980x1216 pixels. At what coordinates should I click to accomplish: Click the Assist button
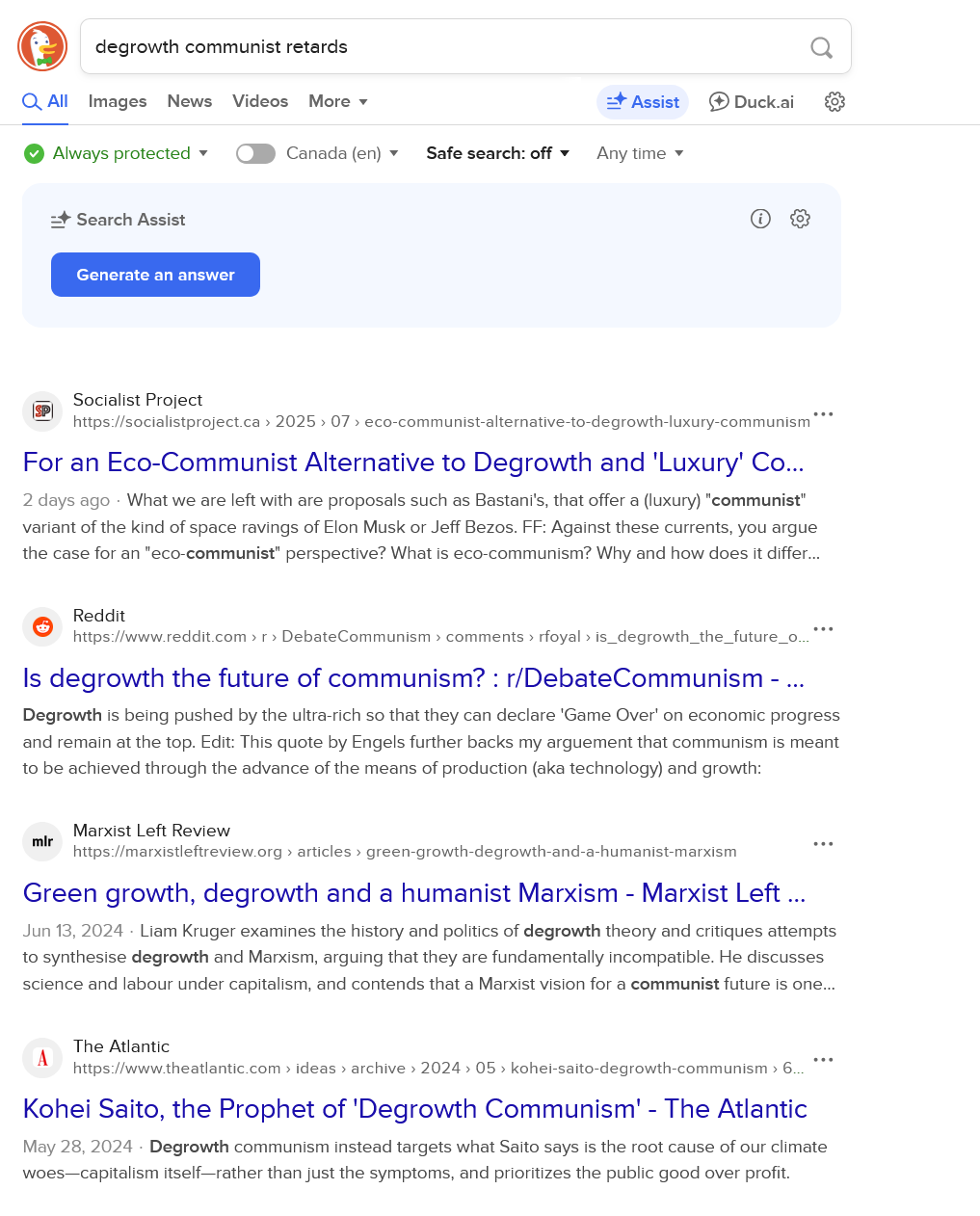point(643,102)
